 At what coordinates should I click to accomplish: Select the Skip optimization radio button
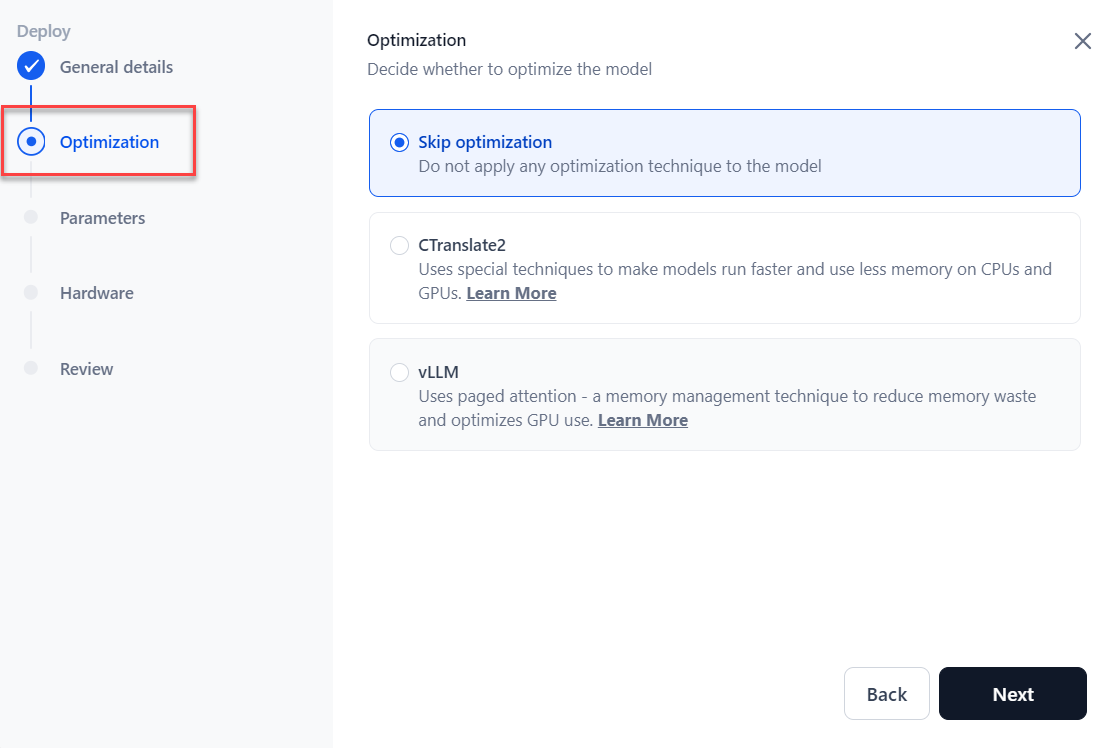[x=399, y=142]
